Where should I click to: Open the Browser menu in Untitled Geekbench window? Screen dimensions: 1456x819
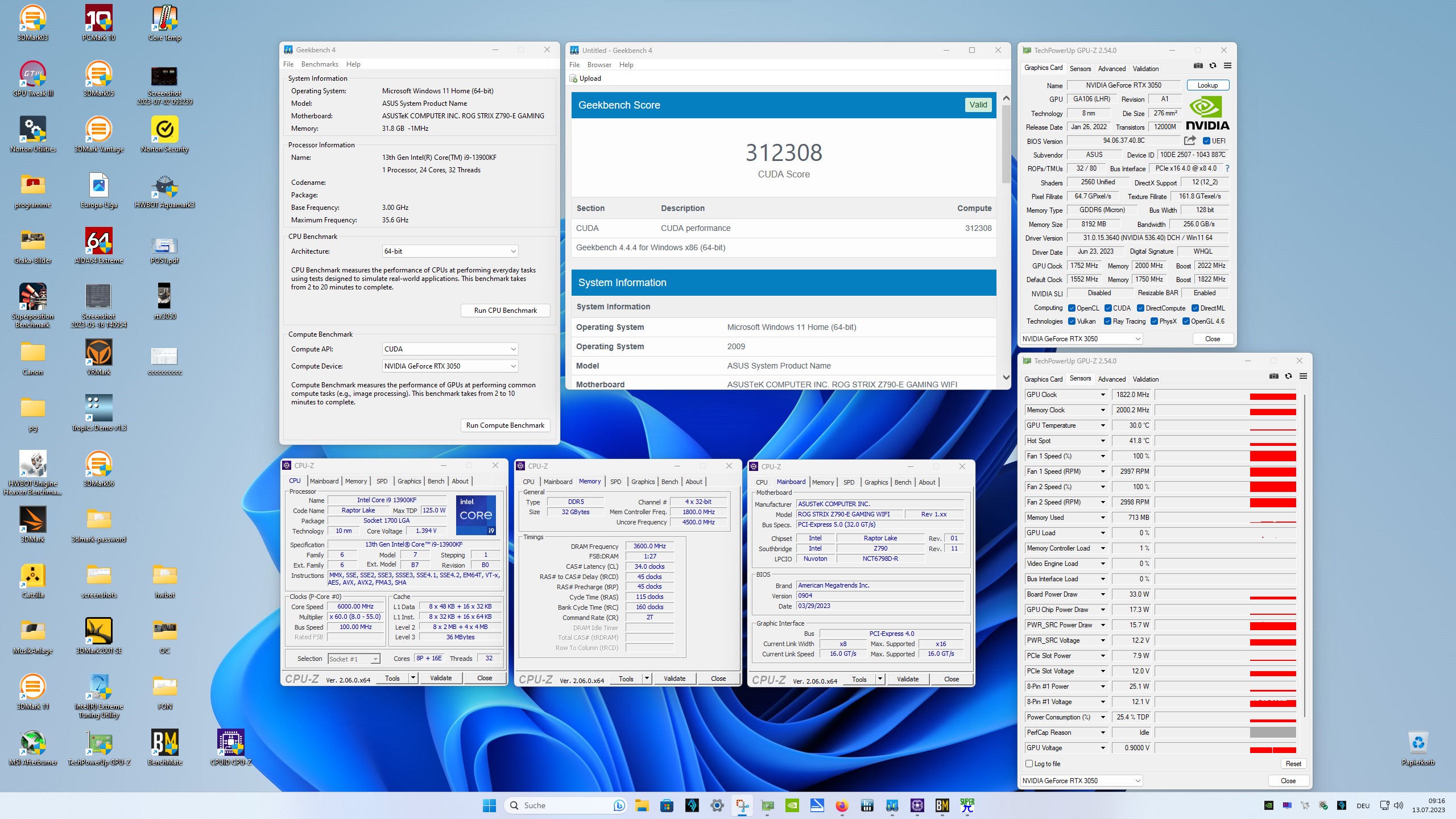tap(599, 65)
